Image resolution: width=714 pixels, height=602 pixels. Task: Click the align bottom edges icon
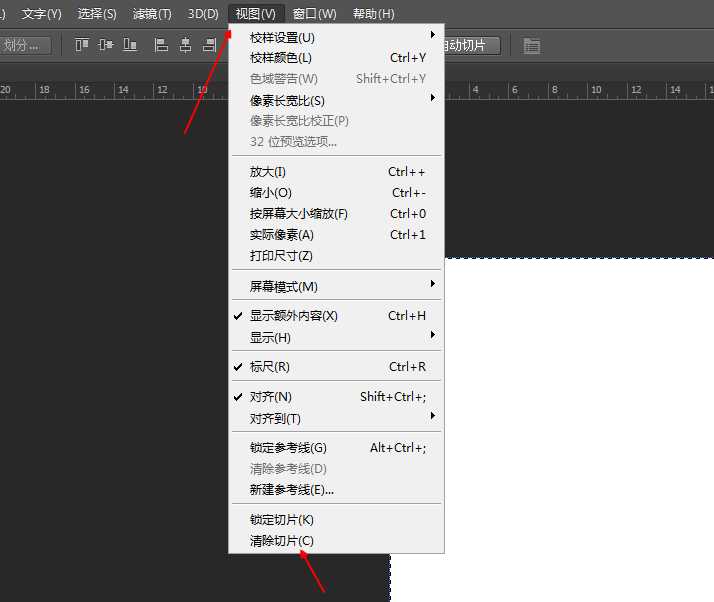pyautogui.click(x=130, y=45)
